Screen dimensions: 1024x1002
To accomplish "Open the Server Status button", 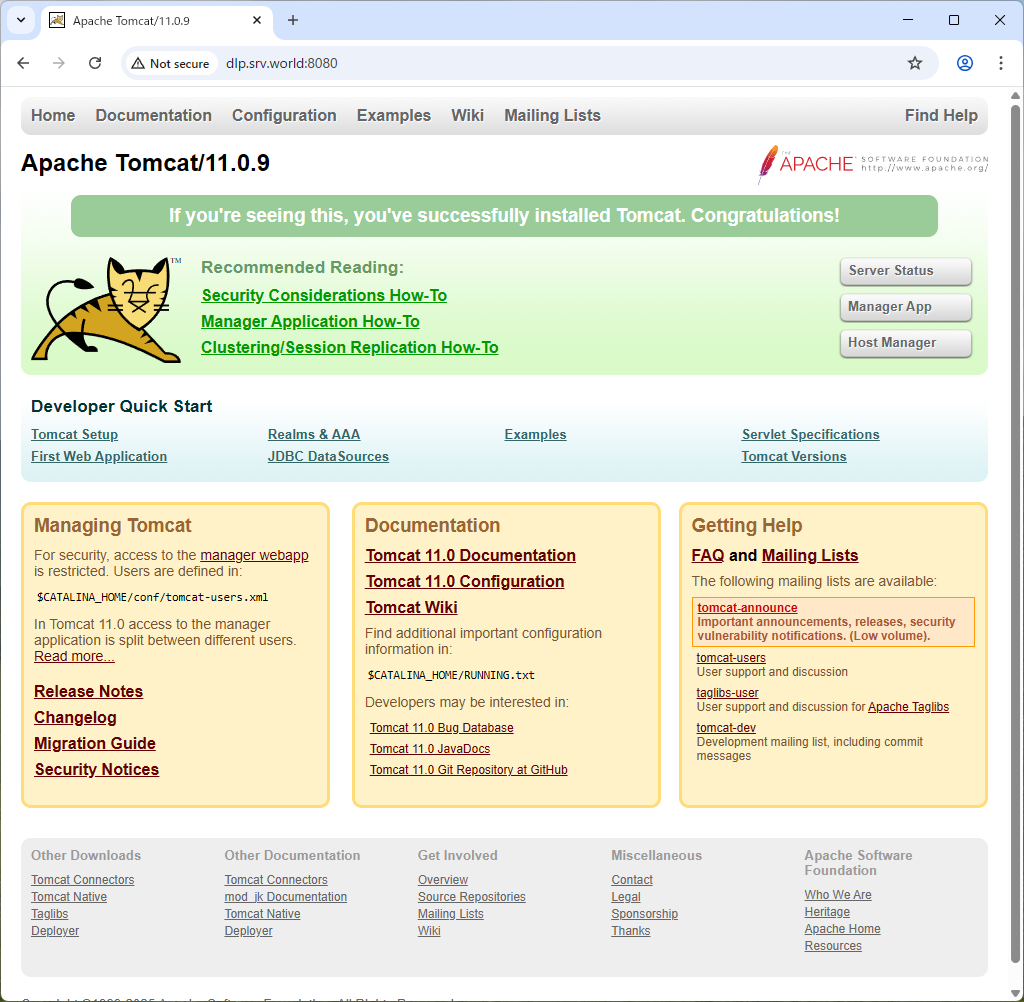I will click(904, 271).
